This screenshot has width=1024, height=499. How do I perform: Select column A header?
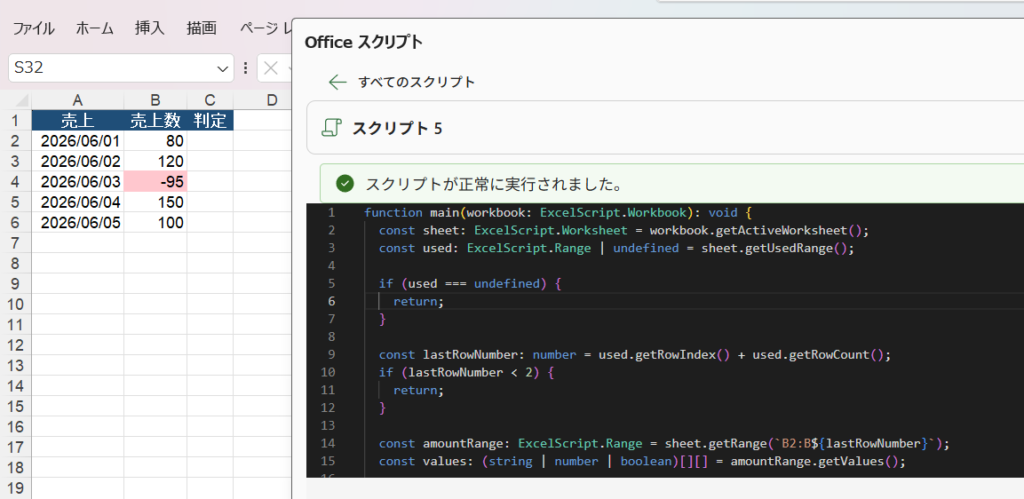78,101
